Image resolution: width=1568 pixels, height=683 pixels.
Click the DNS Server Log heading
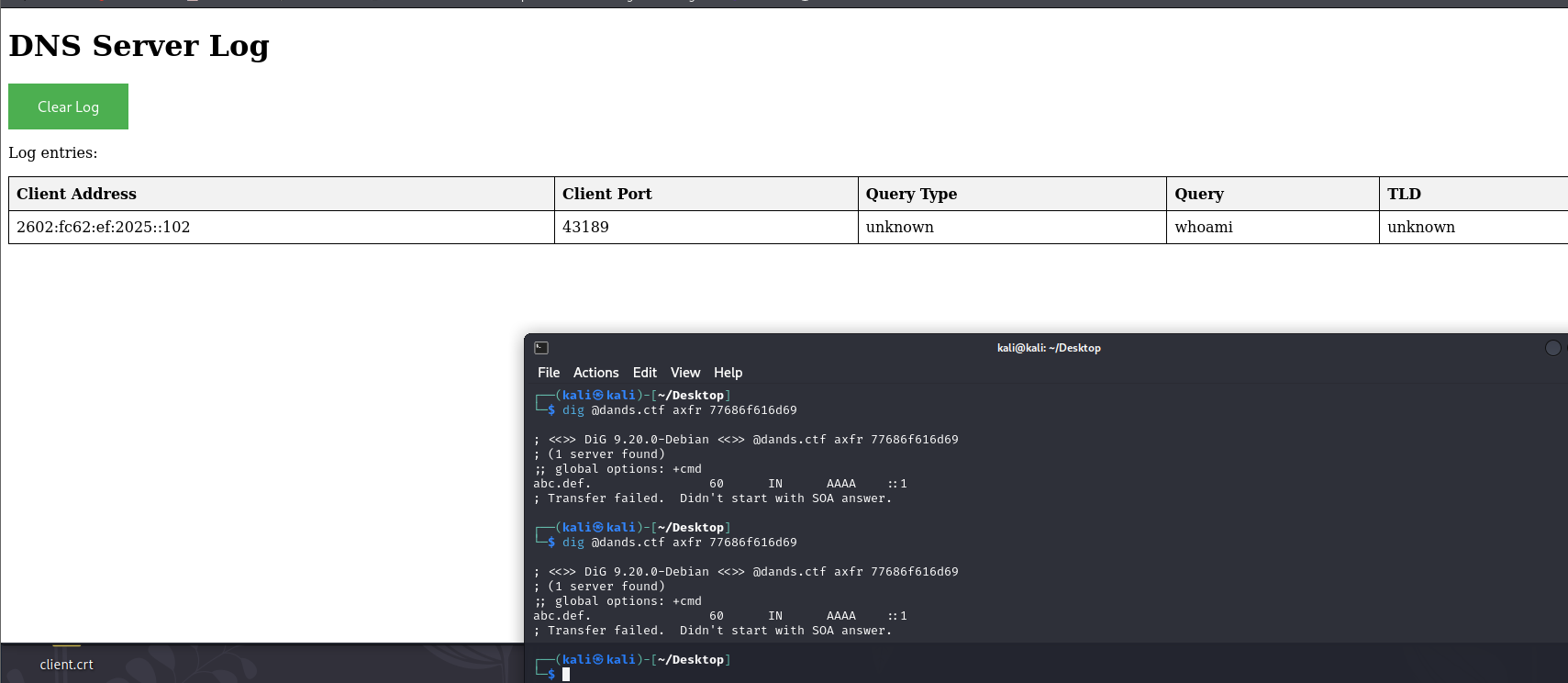139,46
